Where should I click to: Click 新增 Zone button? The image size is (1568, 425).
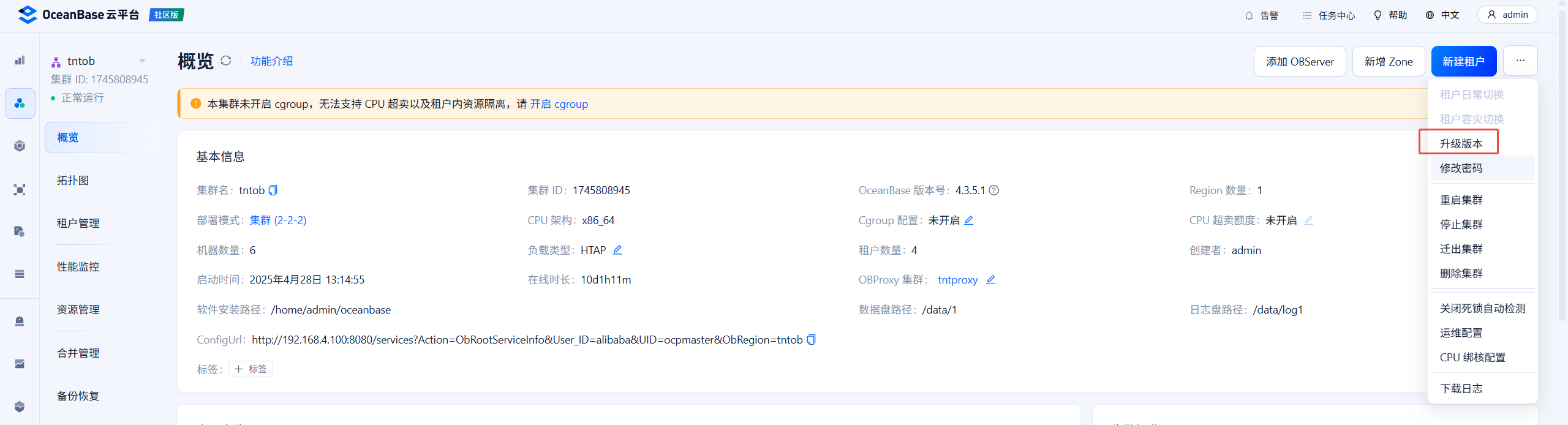point(1389,61)
